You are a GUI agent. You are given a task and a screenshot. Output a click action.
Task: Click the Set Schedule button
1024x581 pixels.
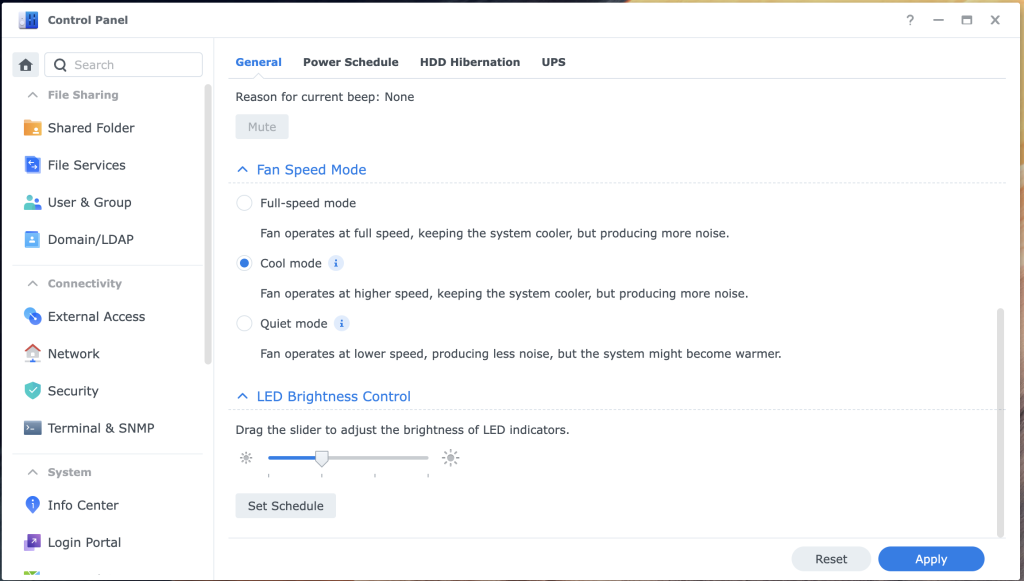[285, 506]
